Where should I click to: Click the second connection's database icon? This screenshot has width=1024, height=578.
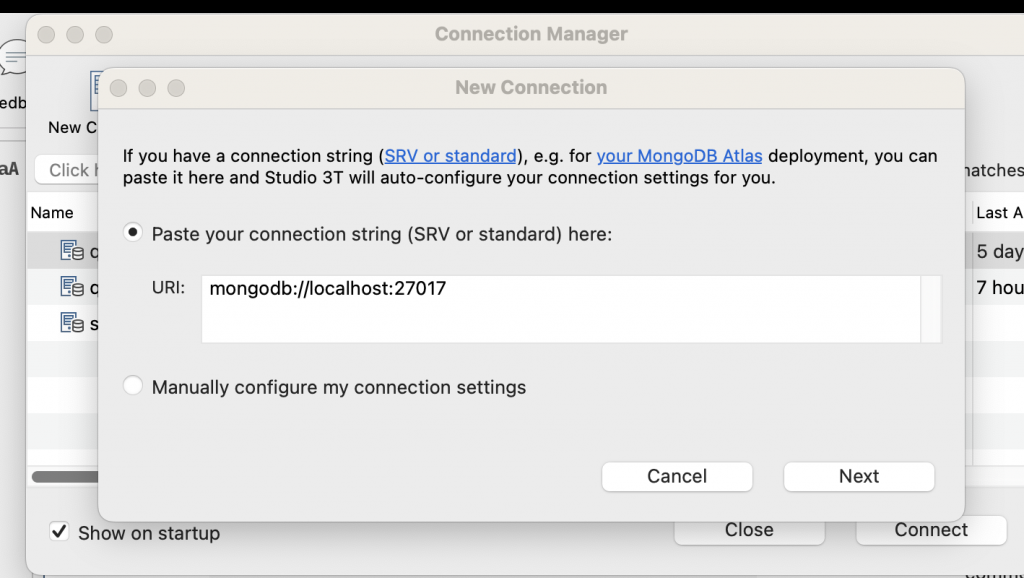[x=72, y=288]
